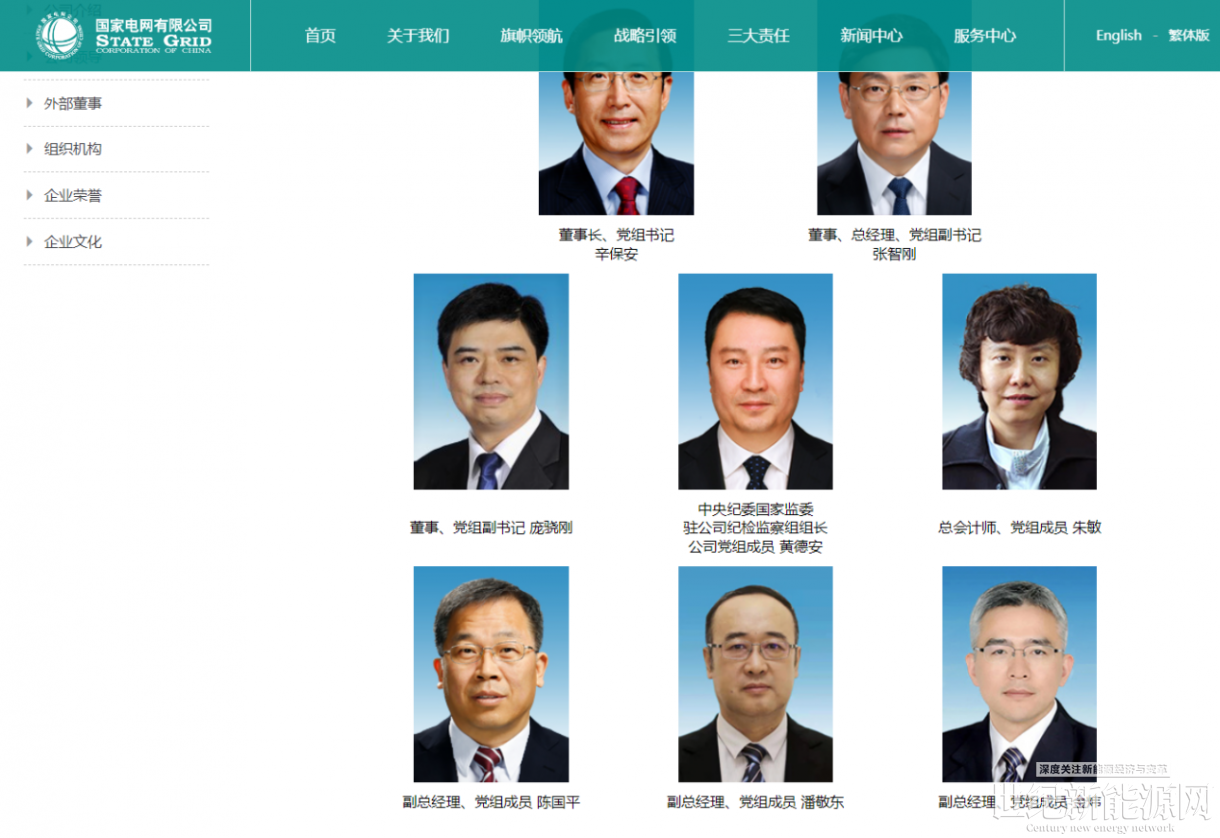Switch to 繁体版 version
Screen dimensions: 1220x838
pyautogui.click(x=1188, y=36)
